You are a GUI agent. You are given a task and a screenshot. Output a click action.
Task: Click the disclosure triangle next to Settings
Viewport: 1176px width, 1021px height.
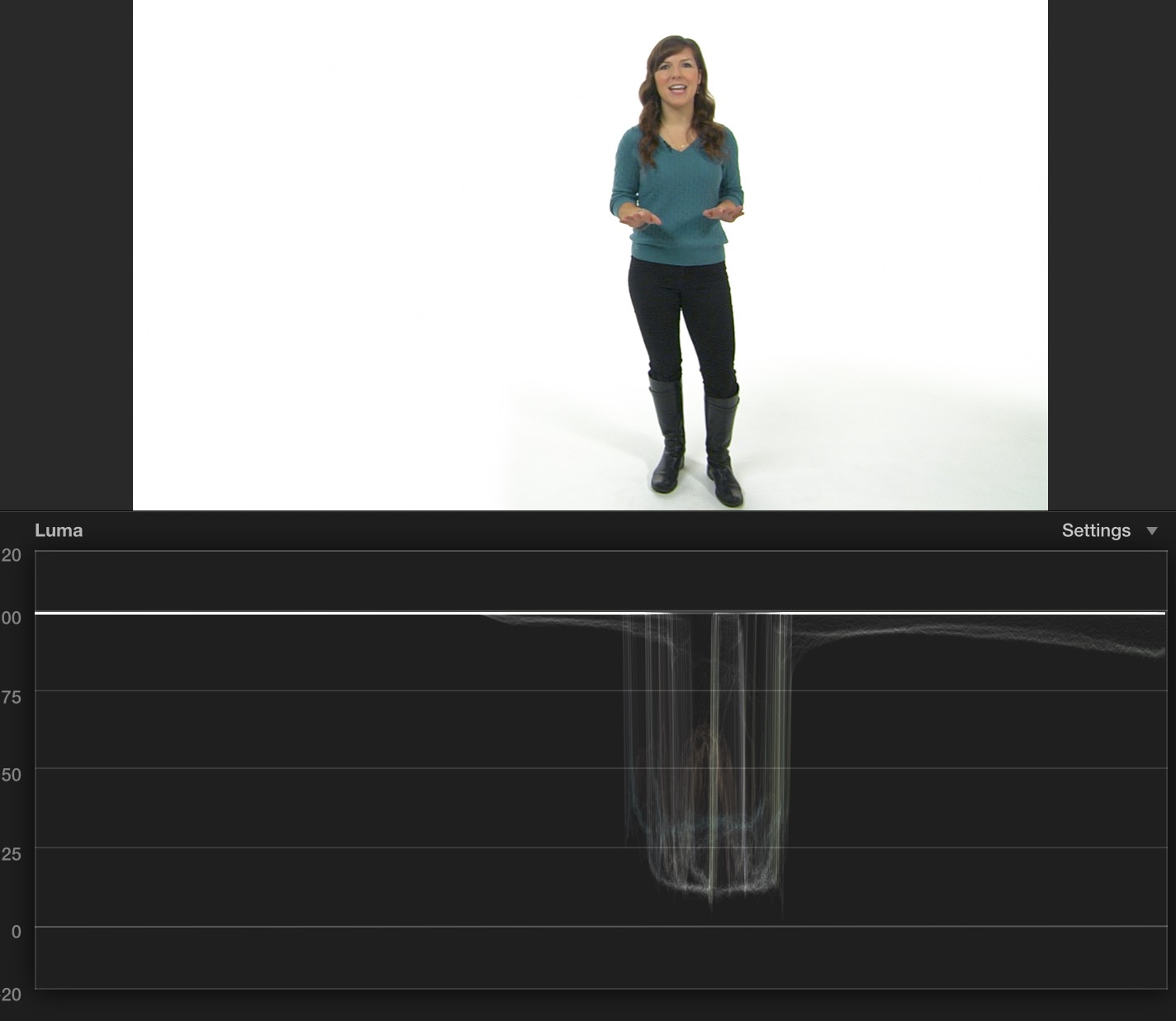pos(1154,531)
